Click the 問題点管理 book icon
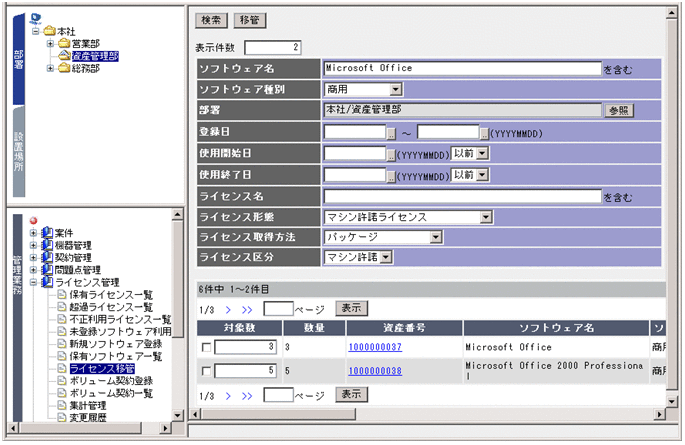Viewport: 685px width, 445px height. pyautogui.click(x=47, y=269)
